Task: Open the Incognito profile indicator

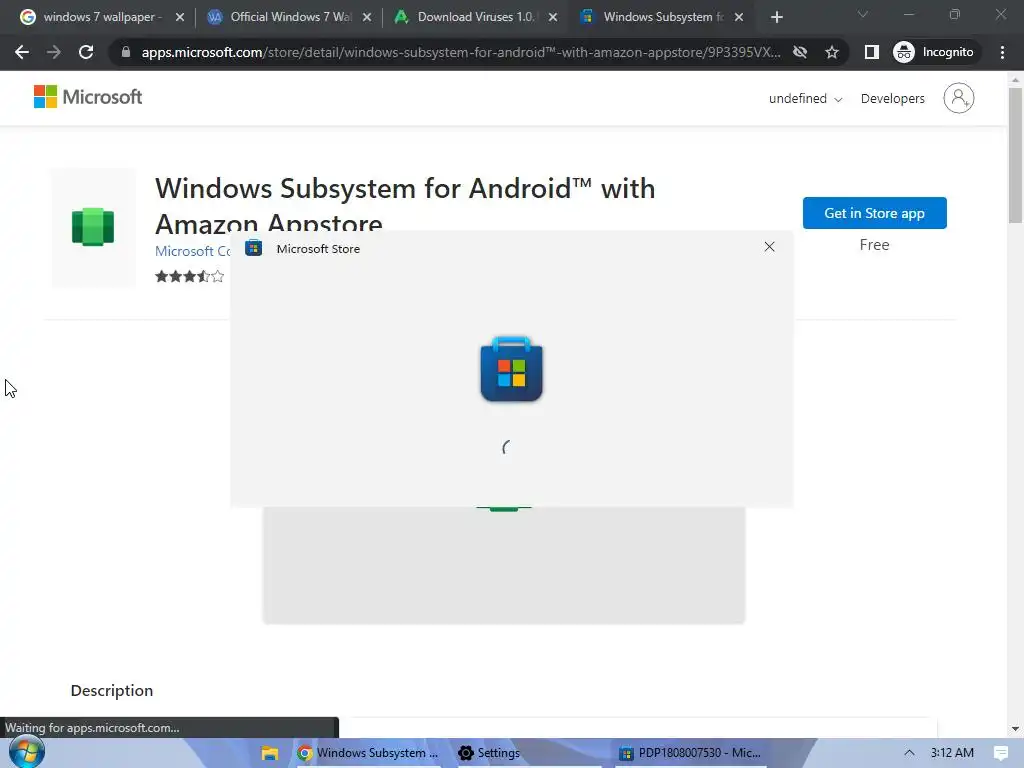Action: pos(934,52)
